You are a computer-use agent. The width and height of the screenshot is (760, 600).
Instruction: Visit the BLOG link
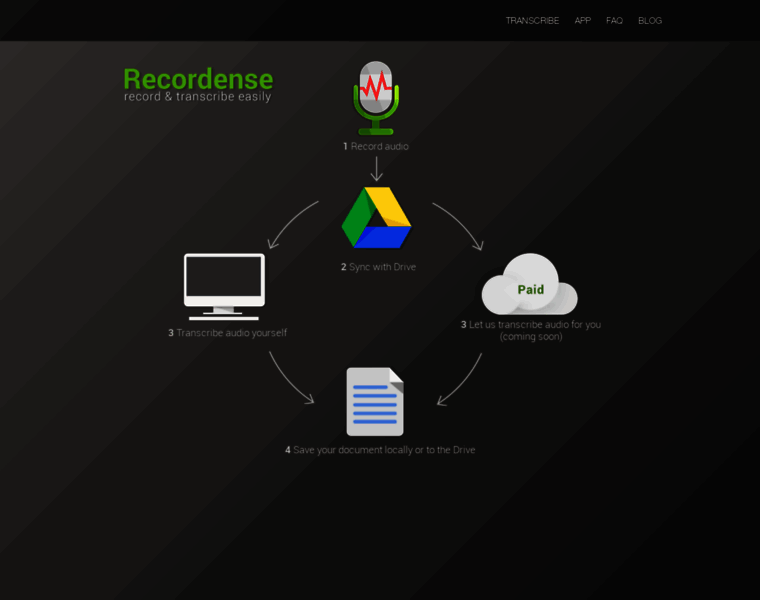point(649,20)
